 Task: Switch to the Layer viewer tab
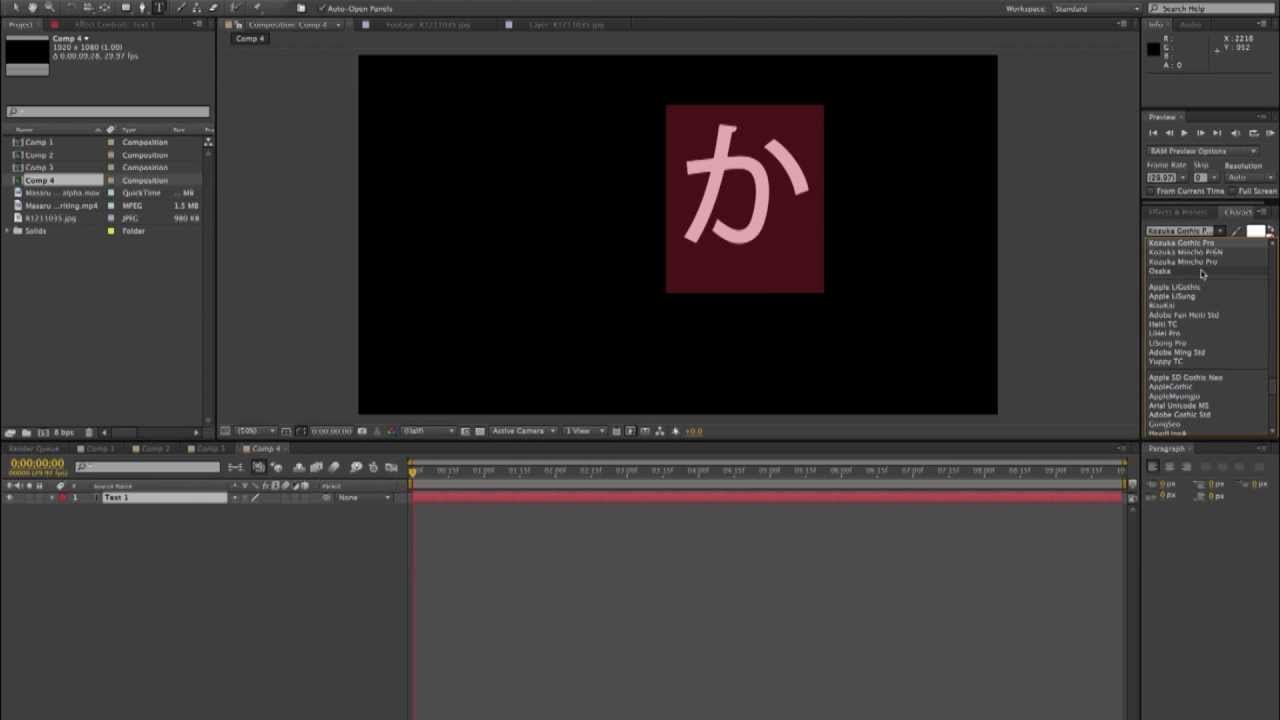(568, 24)
